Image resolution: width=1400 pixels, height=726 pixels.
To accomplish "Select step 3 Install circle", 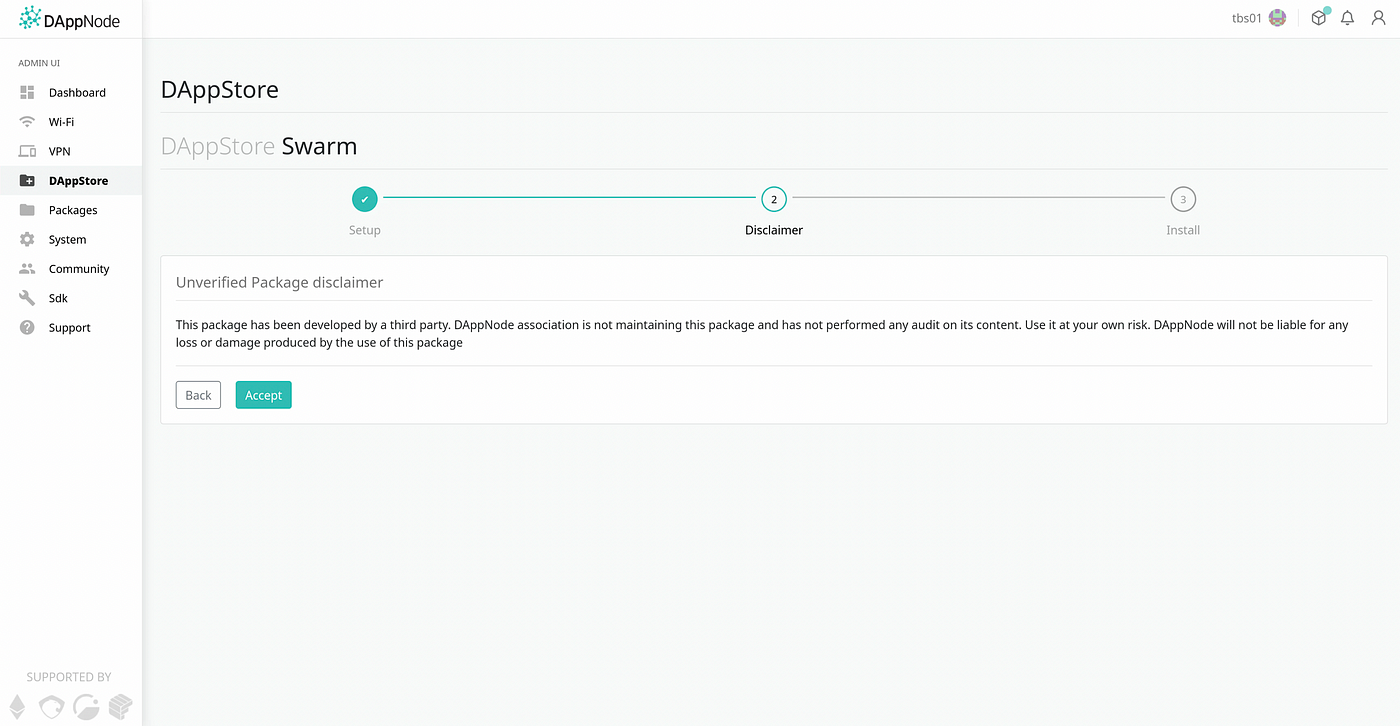I will point(1183,199).
